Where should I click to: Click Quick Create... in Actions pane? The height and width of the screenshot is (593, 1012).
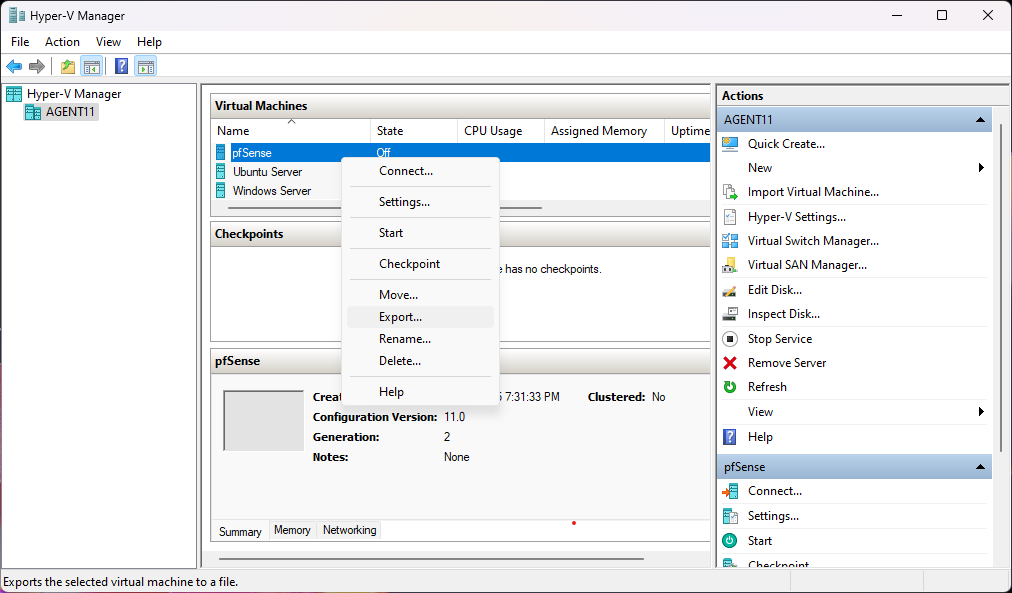point(786,144)
